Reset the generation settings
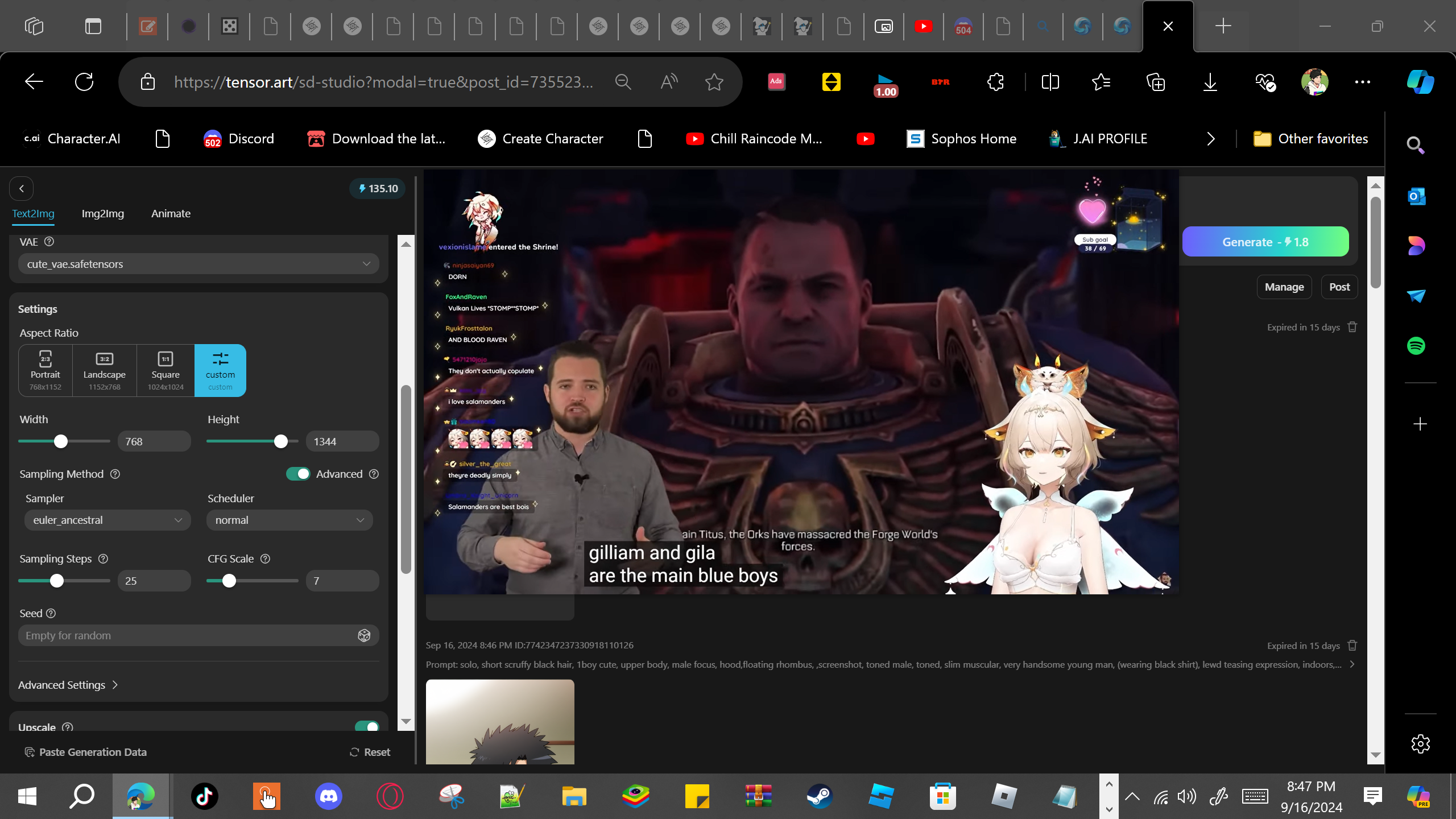 370,752
